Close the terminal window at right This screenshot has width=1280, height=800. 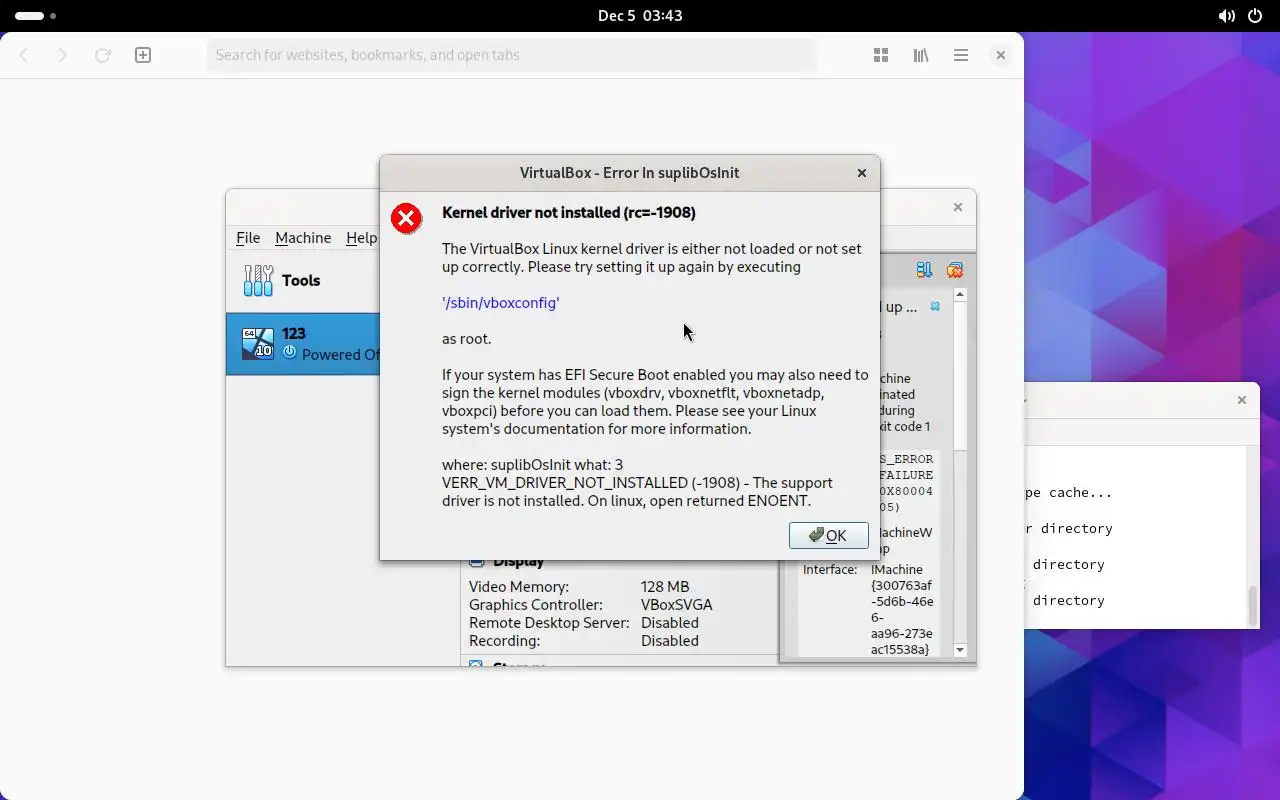(1242, 400)
